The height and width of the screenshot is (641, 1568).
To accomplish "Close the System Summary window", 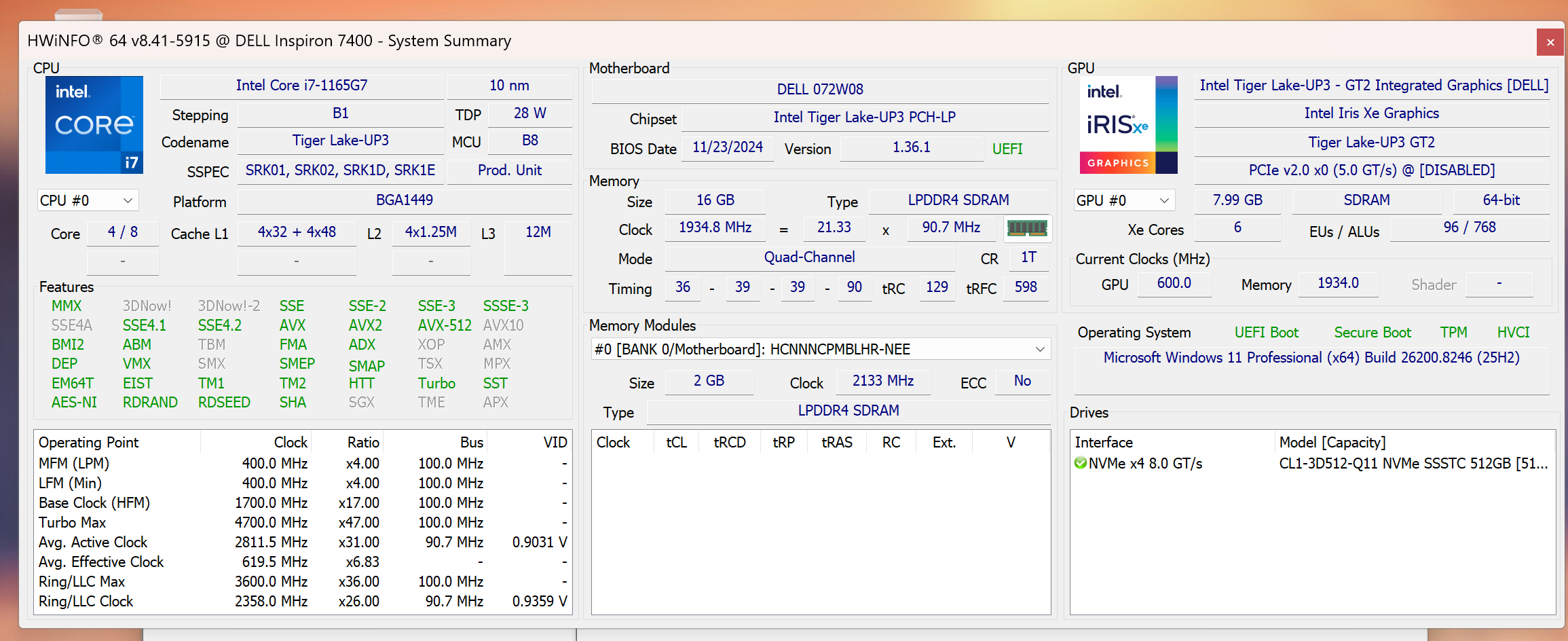I will tap(1550, 42).
